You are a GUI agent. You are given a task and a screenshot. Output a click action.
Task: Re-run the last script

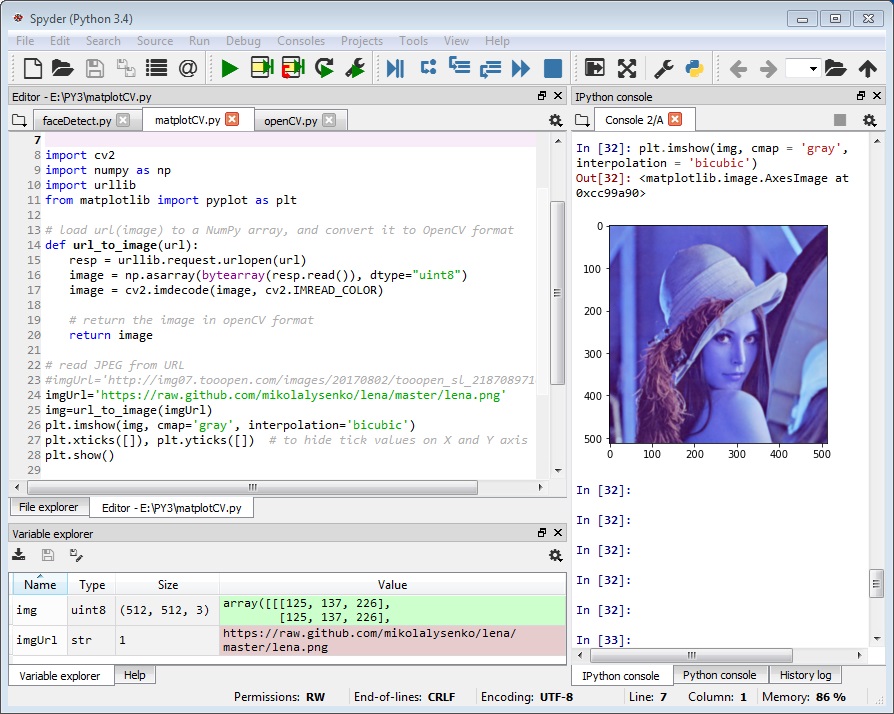coord(324,68)
